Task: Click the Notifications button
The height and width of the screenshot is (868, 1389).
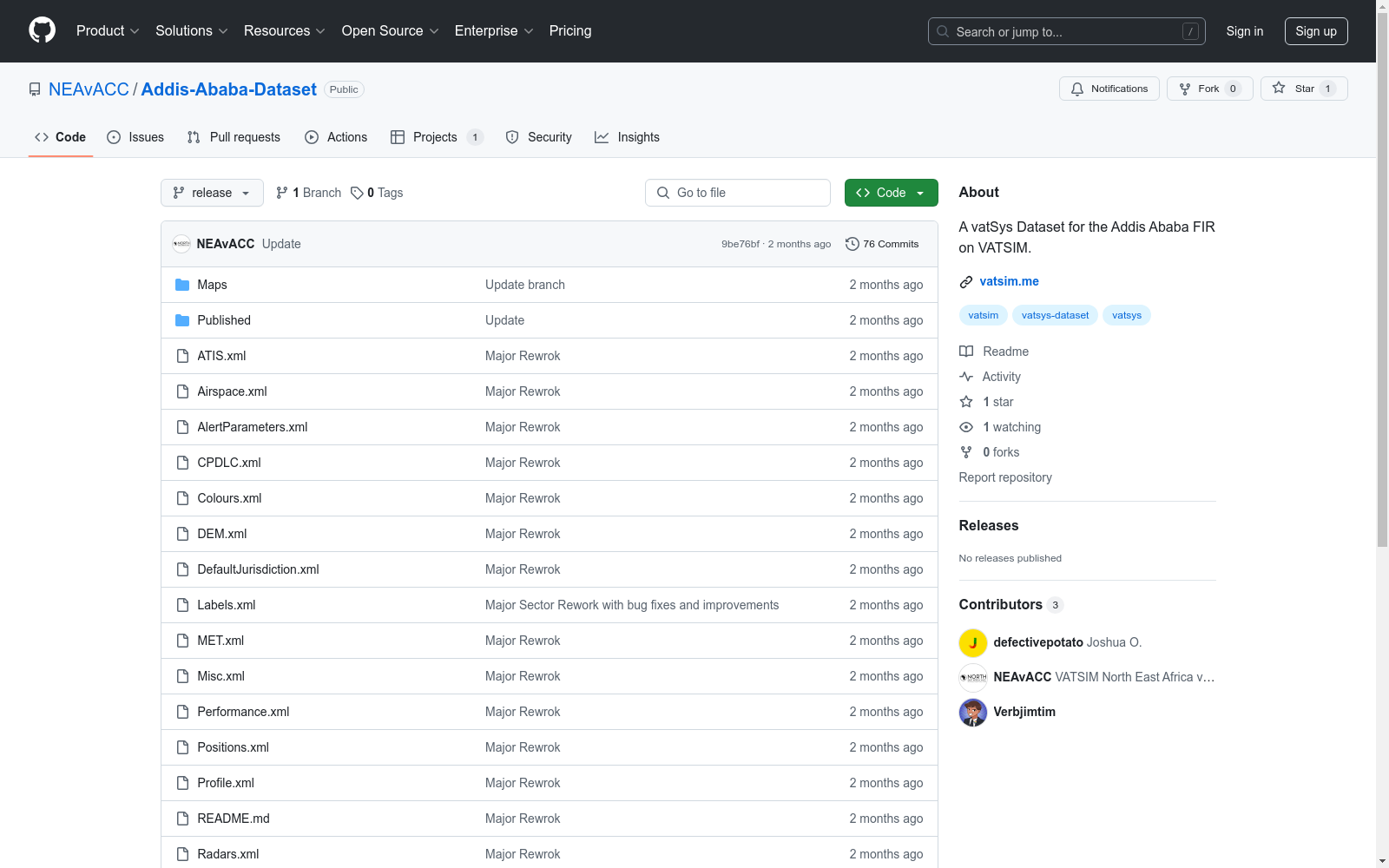Action: pos(1109,89)
